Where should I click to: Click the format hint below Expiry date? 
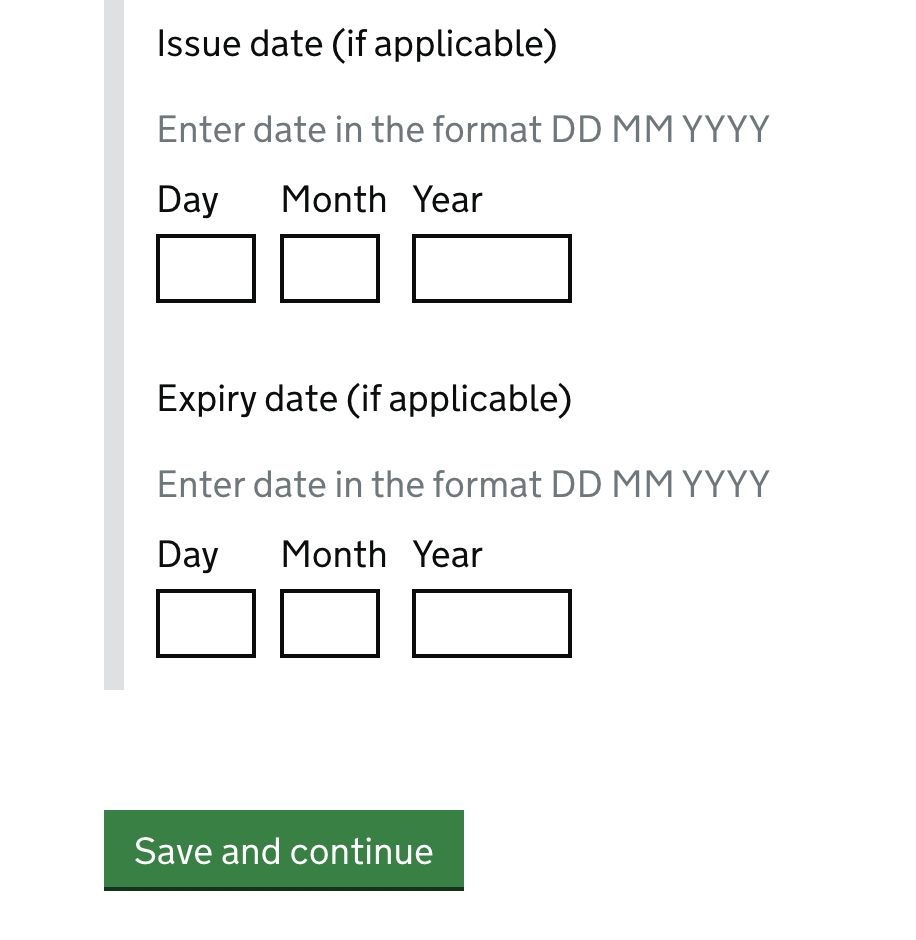(463, 484)
